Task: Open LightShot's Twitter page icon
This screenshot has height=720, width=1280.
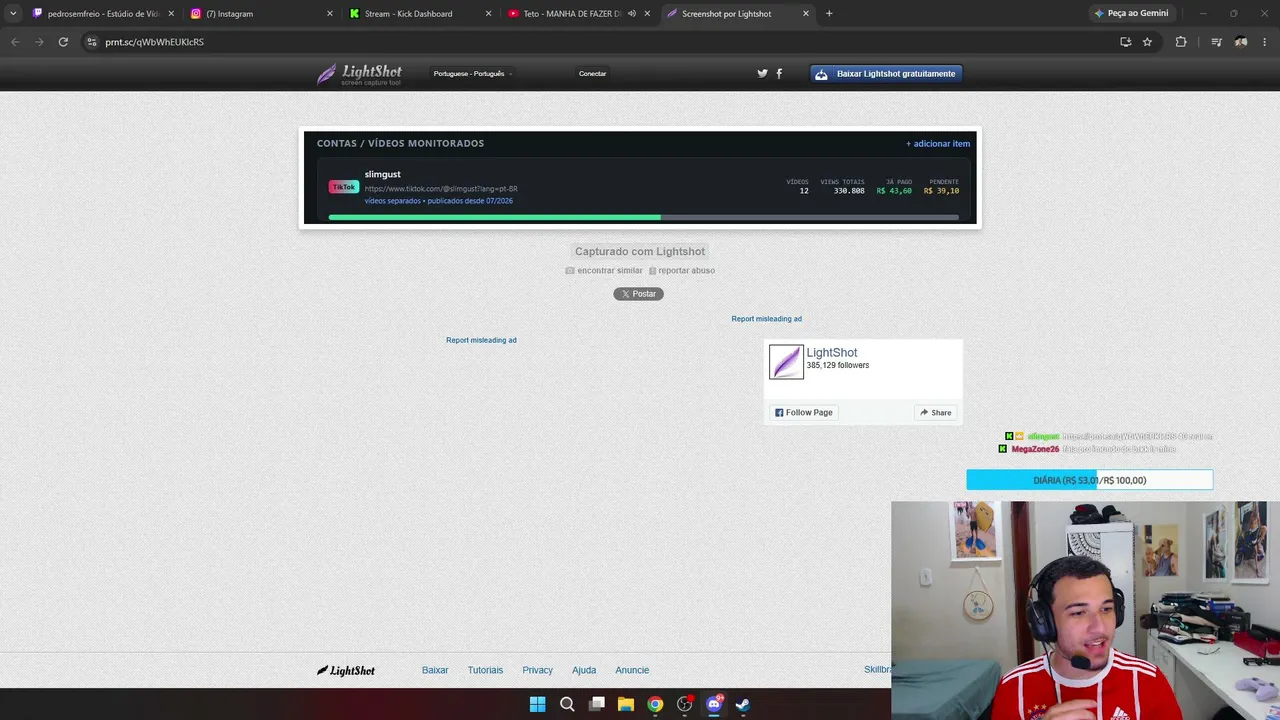Action: click(762, 74)
